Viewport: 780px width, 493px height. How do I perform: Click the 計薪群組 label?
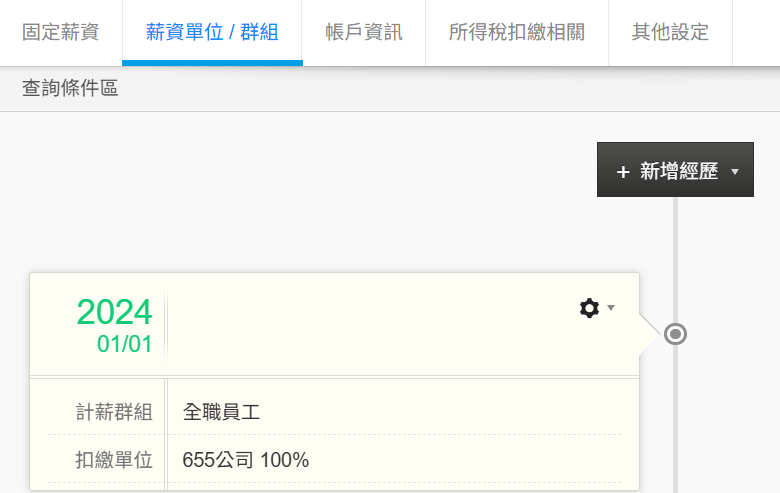click(x=114, y=412)
